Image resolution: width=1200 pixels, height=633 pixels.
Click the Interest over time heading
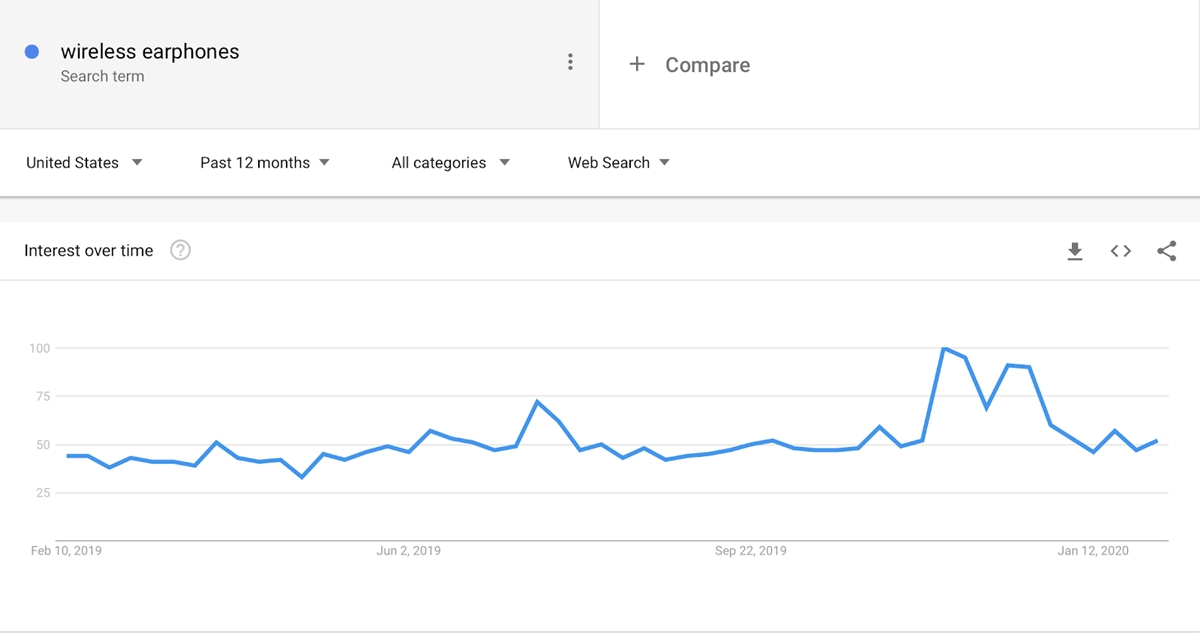[x=89, y=250]
